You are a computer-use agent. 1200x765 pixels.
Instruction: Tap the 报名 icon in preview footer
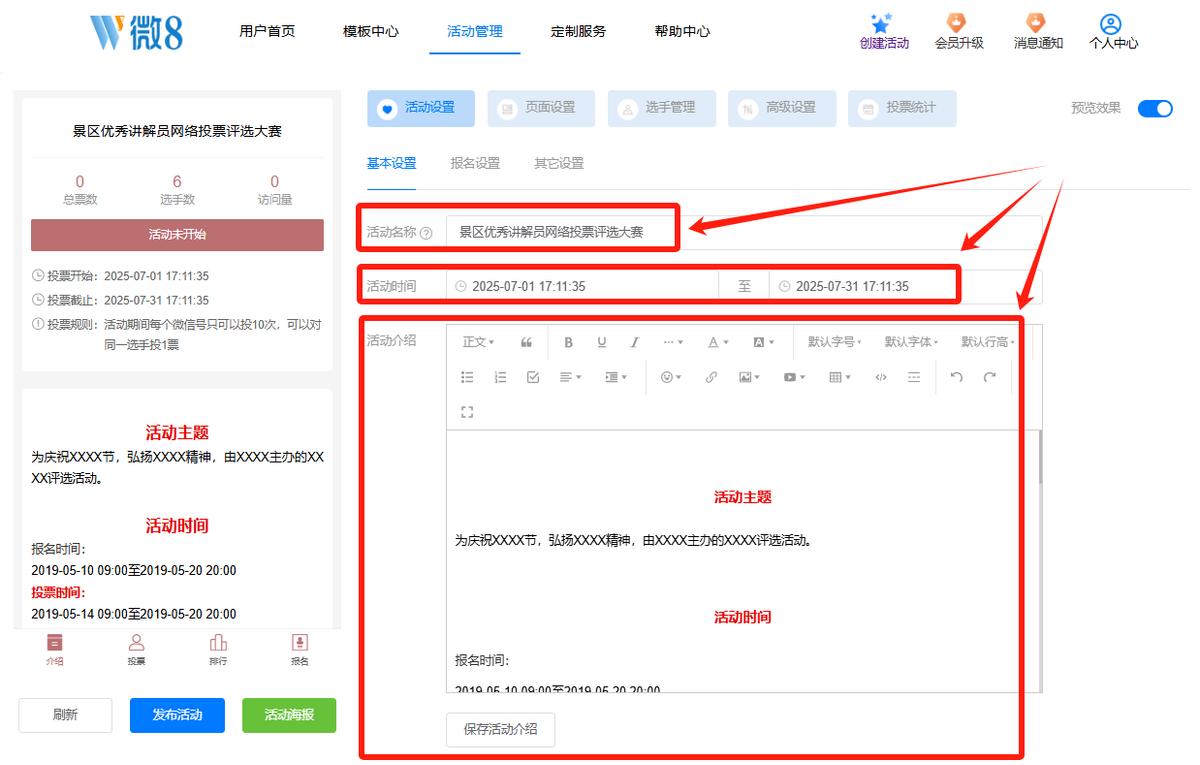pos(300,649)
